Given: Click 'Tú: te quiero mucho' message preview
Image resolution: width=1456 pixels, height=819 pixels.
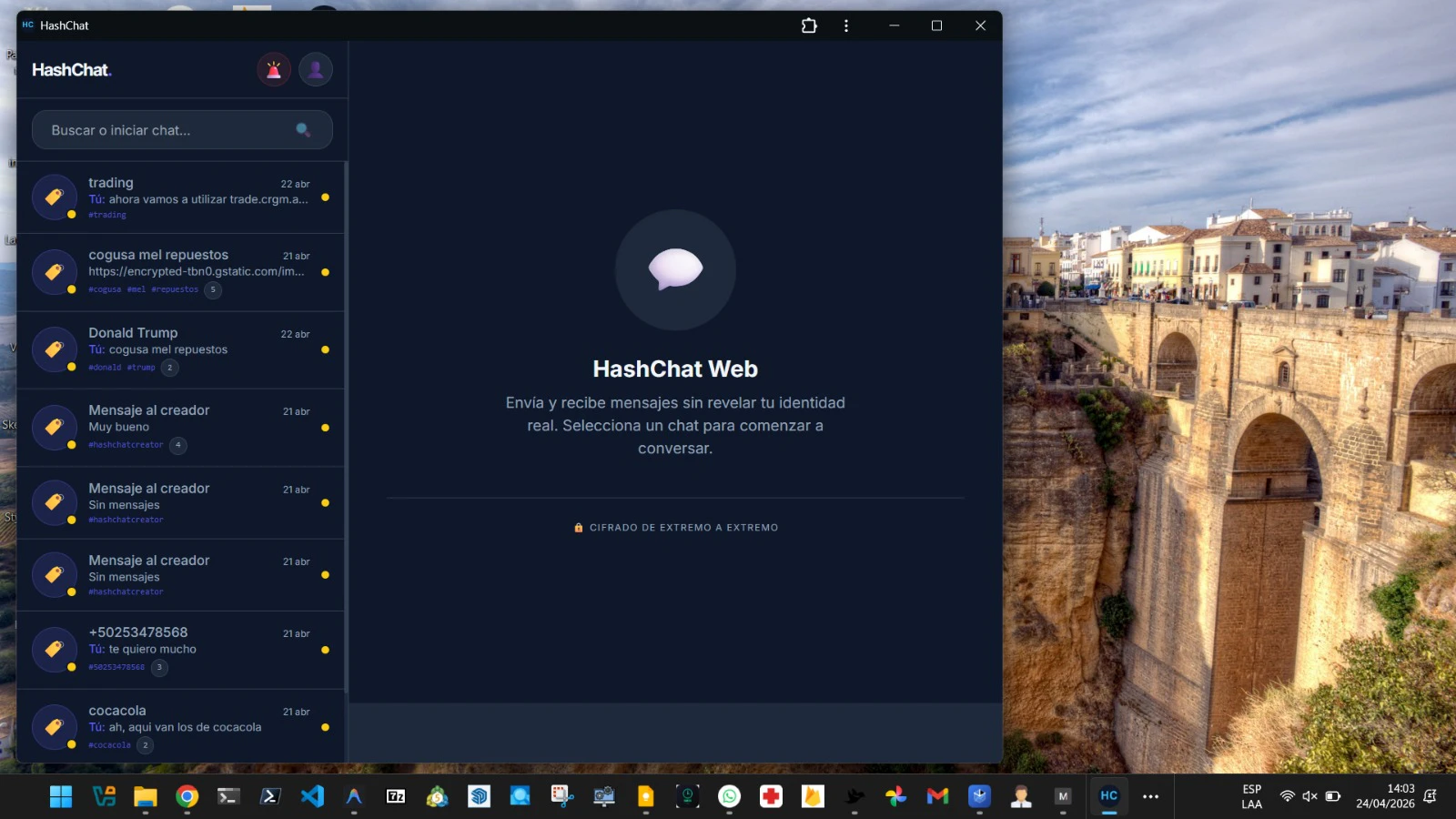Looking at the screenshot, I should (x=143, y=649).
